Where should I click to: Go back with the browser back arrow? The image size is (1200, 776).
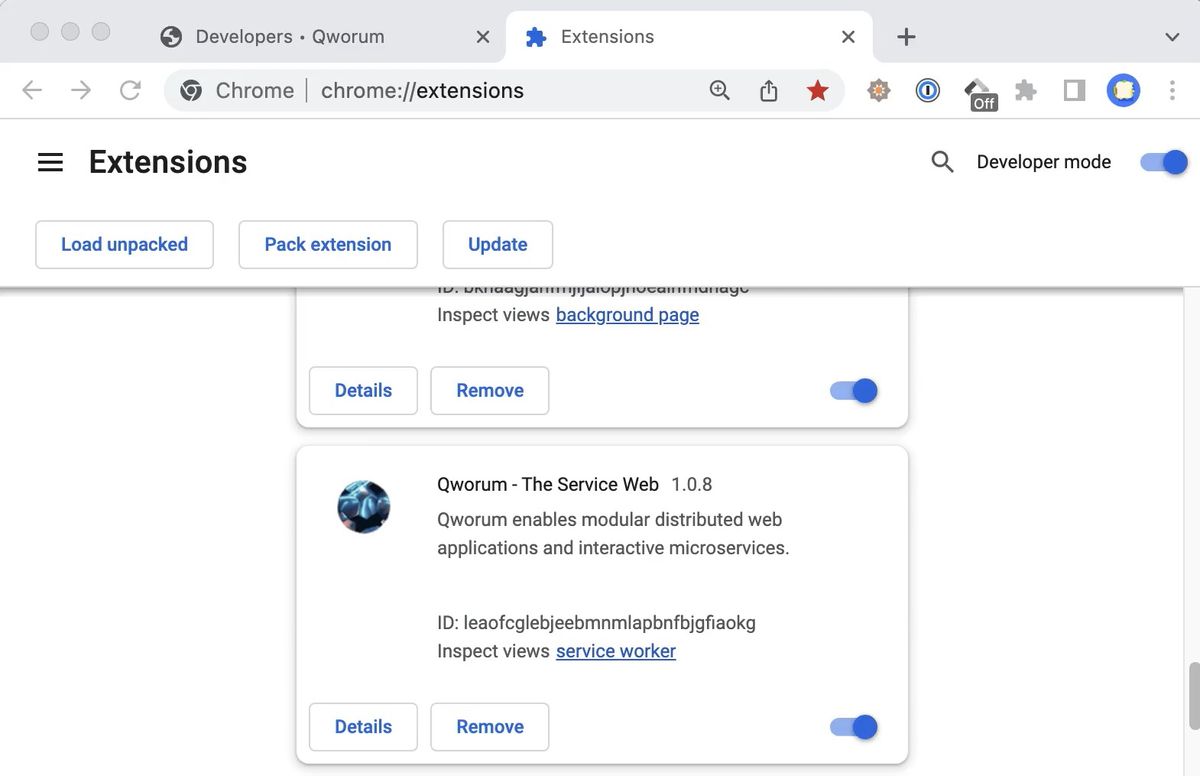(32, 91)
